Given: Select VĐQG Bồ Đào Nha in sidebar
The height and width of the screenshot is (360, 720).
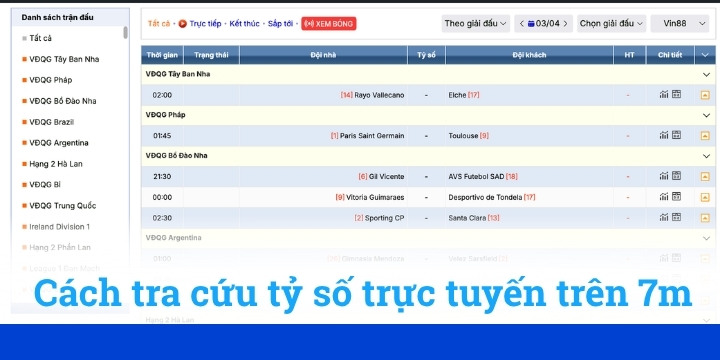Looking at the screenshot, I should click(x=62, y=101).
